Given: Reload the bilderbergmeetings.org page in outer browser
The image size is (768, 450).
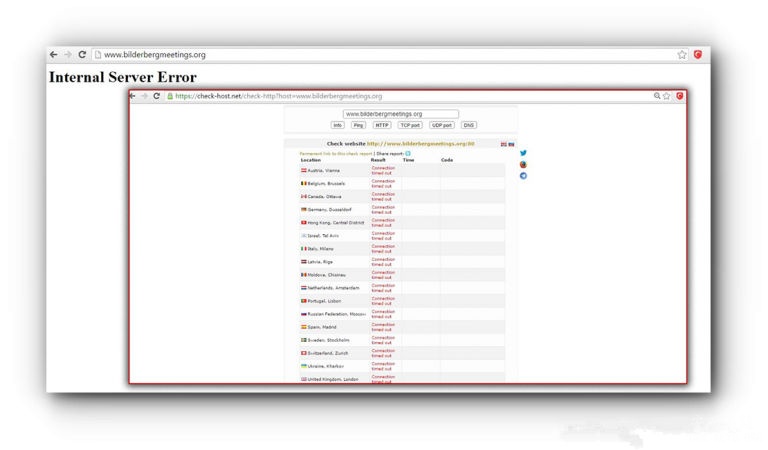Looking at the screenshot, I should point(82,55).
